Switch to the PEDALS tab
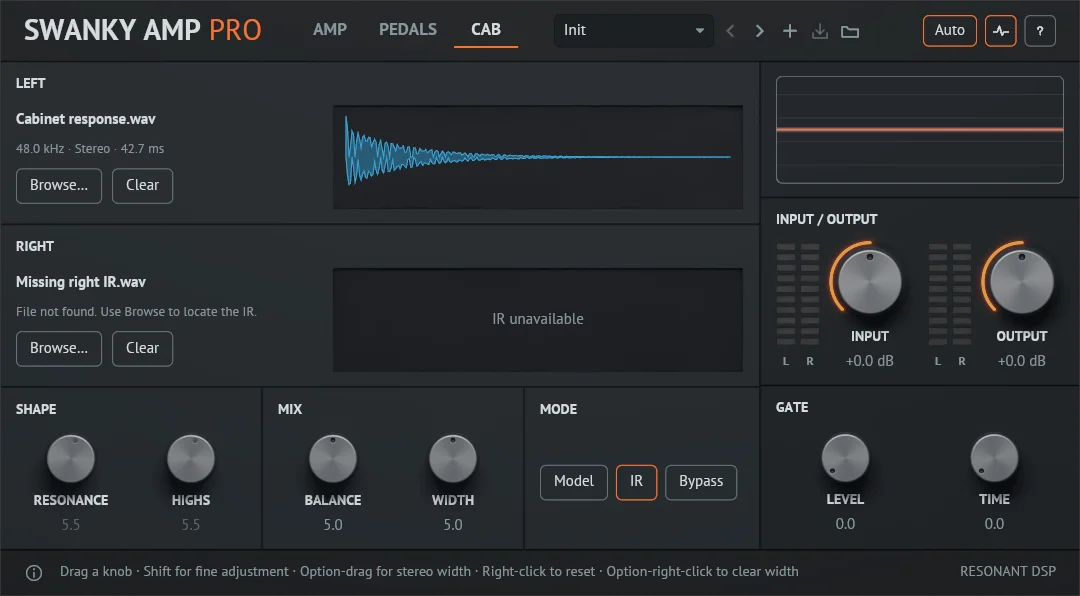1080x596 pixels. [408, 30]
